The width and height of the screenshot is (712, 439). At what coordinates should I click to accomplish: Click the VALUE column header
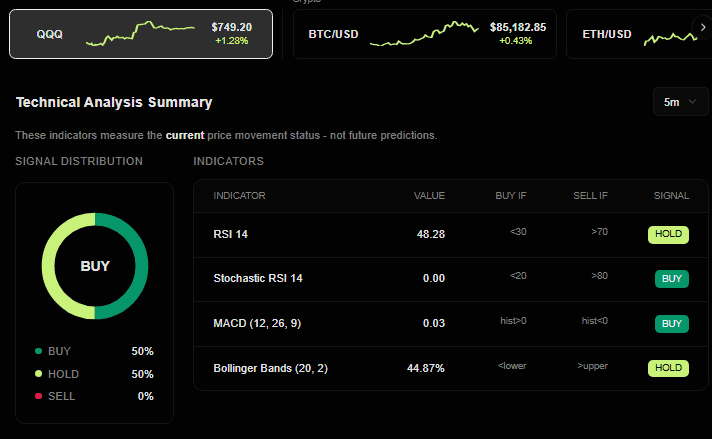pyautogui.click(x=429, y=196)
